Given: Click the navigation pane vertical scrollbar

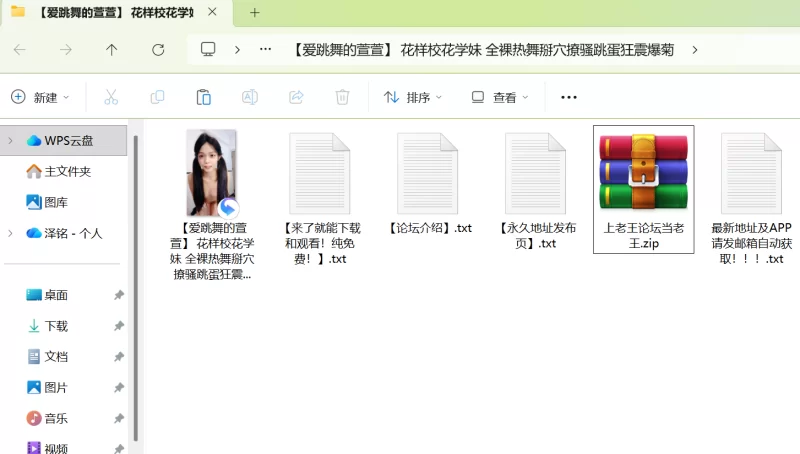Looking at the screenshot, I should 136,287.
